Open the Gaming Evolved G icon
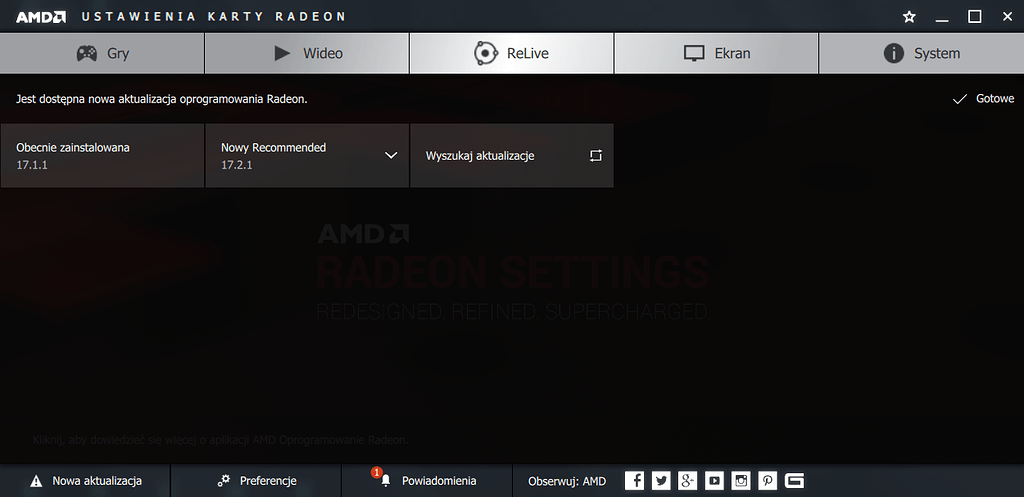Screen dimensions: 1024x497 coord(794,481)
